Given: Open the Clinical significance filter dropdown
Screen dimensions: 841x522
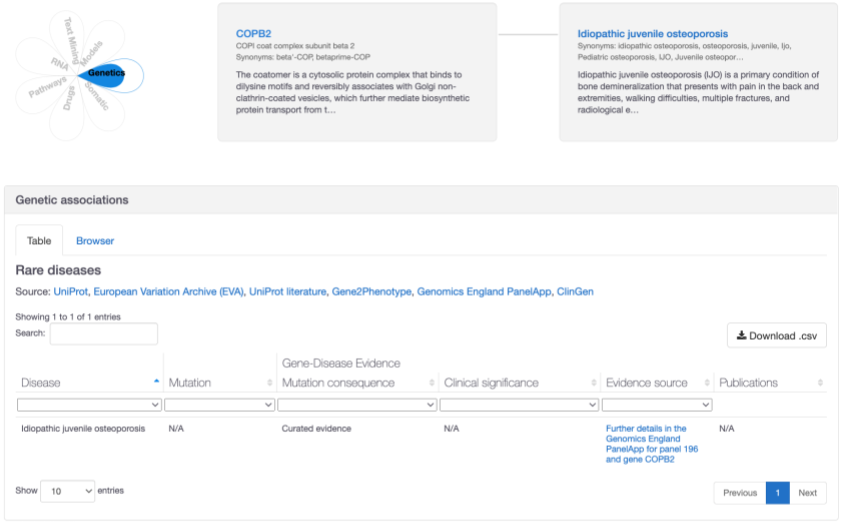Looking at the screenshot, I should (x=519, y=405).
